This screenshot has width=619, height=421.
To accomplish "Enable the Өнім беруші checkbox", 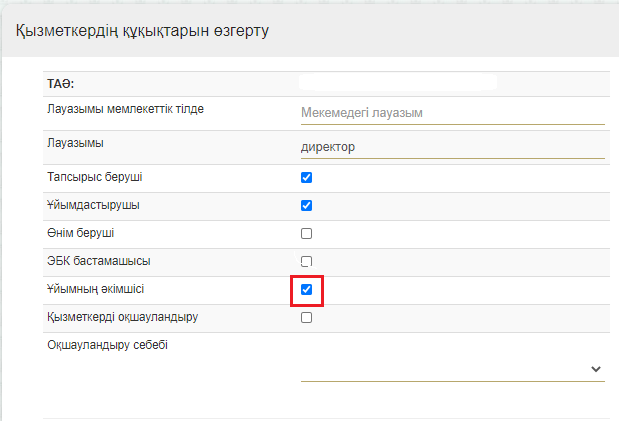I will 307,234.
